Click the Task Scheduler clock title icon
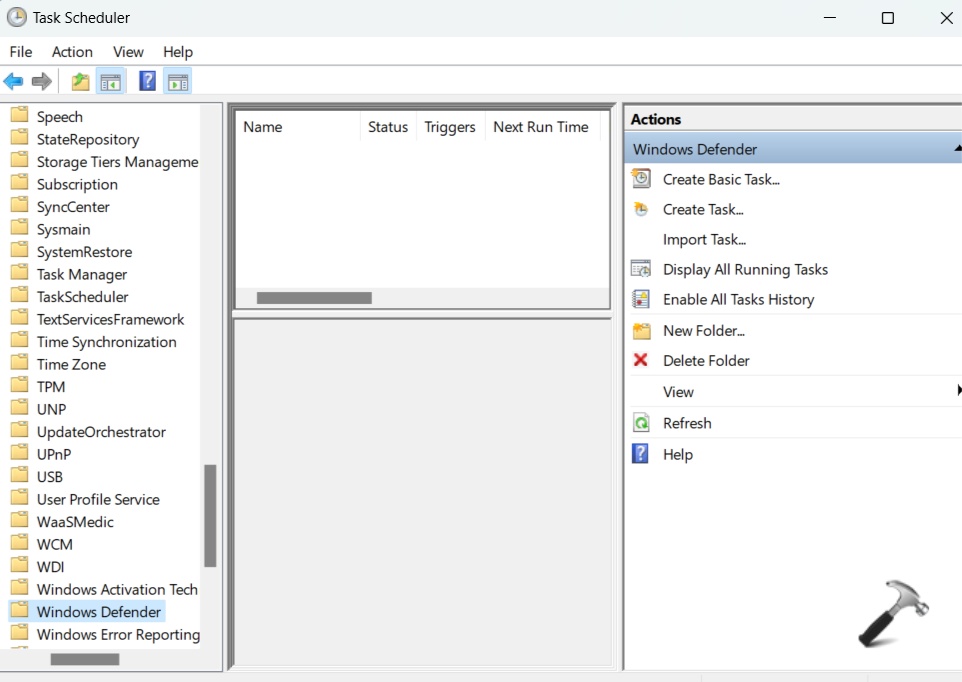This screenshot has width=962, height=682. 17,17
